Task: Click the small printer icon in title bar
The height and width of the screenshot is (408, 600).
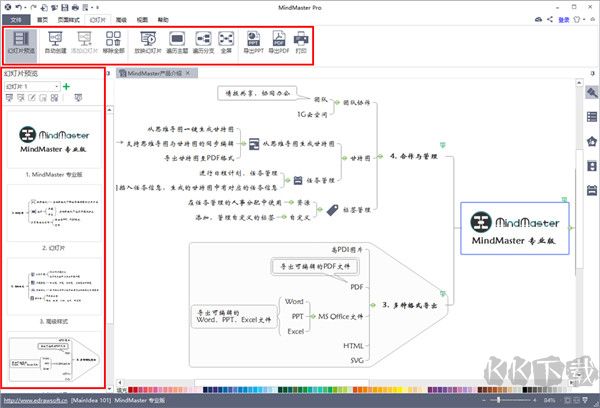Action: tap(75, 7)
